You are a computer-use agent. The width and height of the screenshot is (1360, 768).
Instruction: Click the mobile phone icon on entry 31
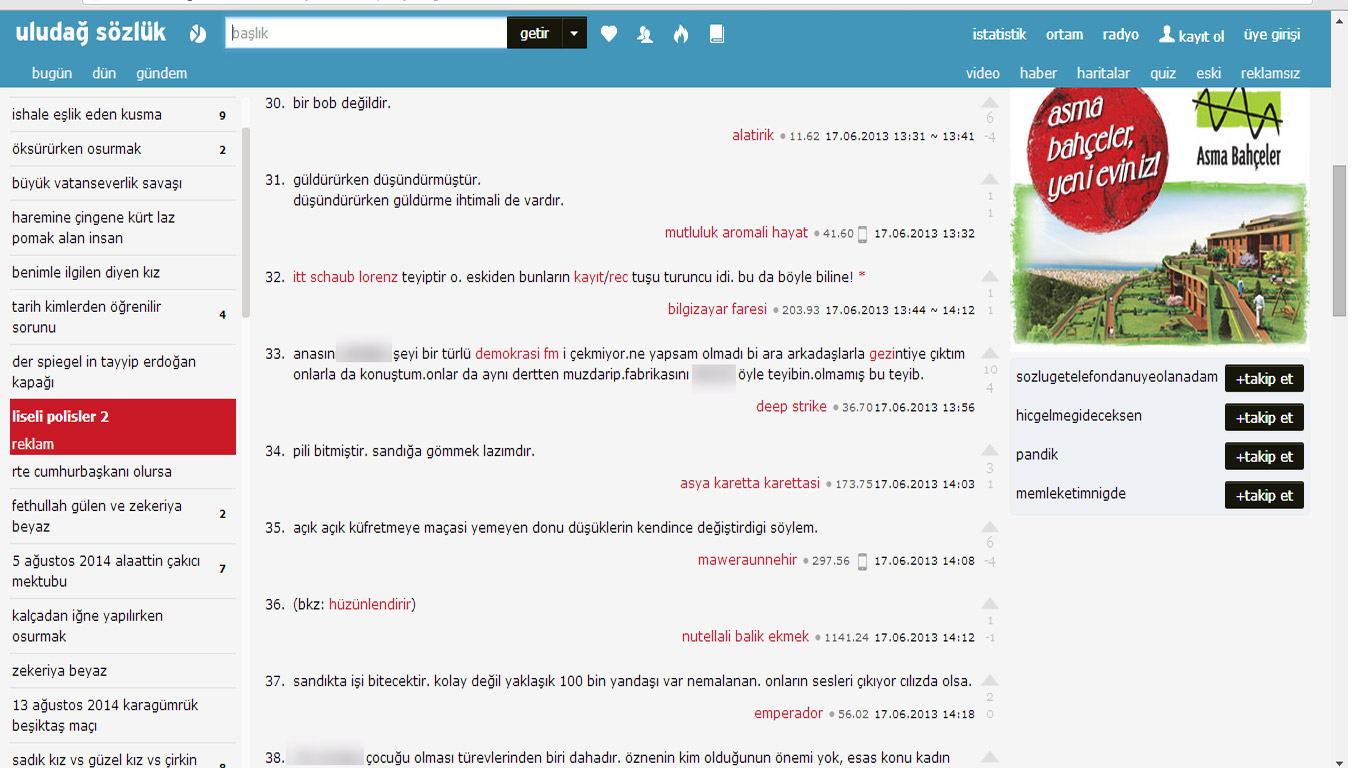pyautogui.click(x=863, y=234)
